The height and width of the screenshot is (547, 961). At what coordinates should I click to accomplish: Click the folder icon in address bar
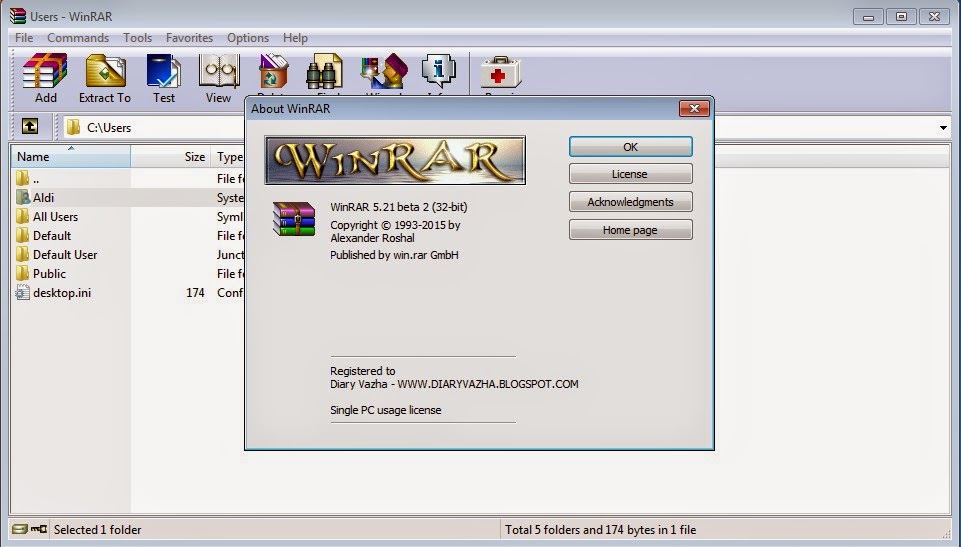(x=74, y=127)
